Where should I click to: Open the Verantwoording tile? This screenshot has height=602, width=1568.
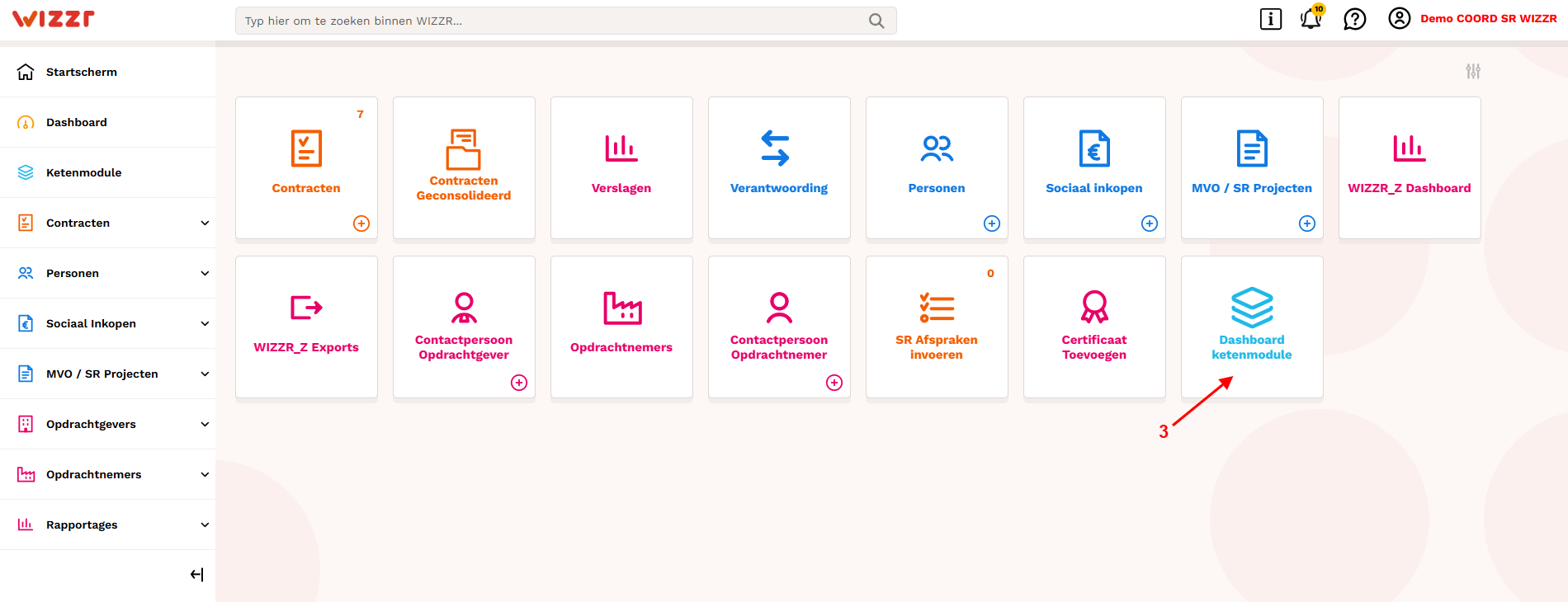tap(779, 168)
